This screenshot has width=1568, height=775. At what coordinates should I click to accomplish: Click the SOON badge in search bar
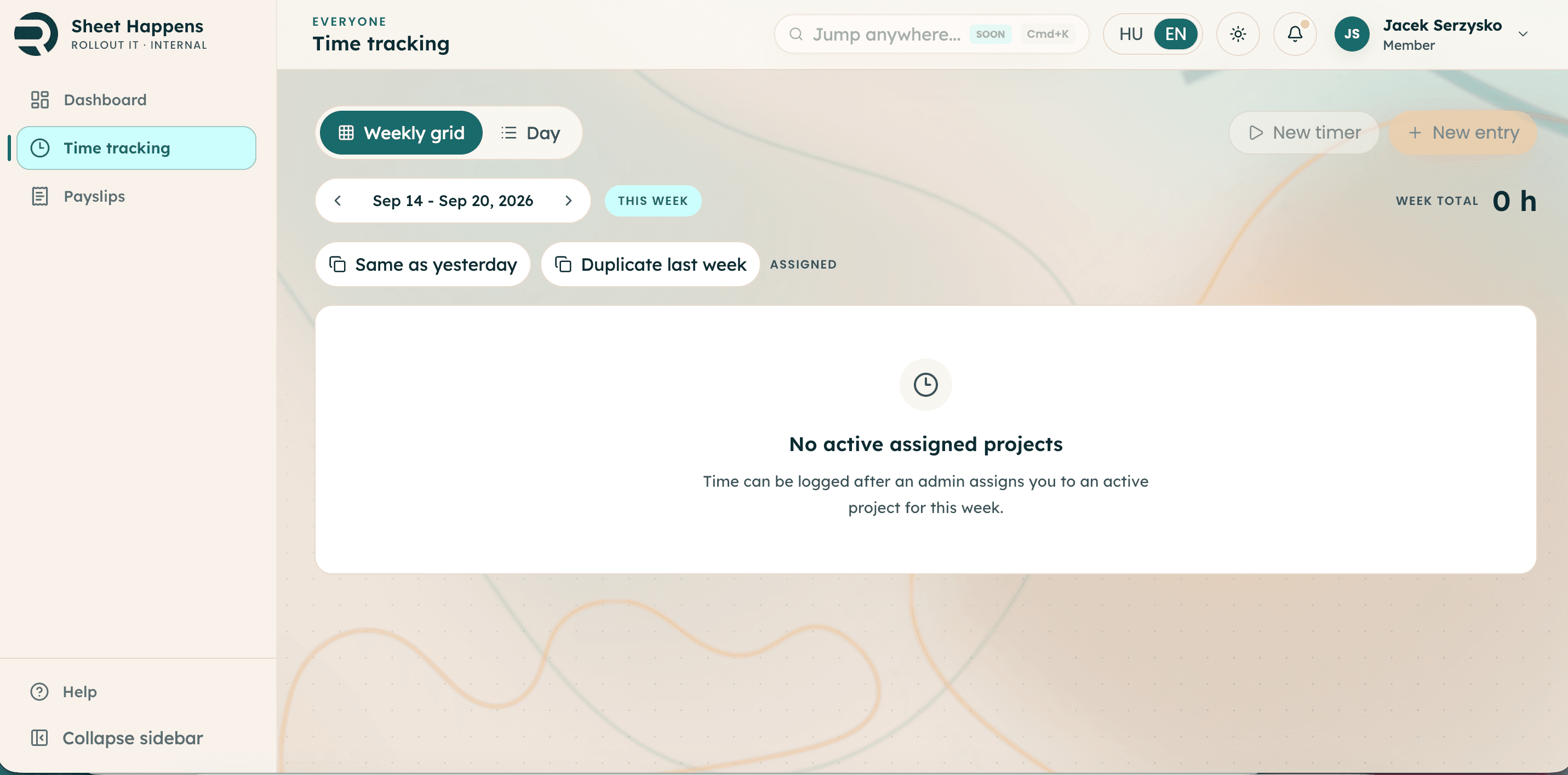990,34
